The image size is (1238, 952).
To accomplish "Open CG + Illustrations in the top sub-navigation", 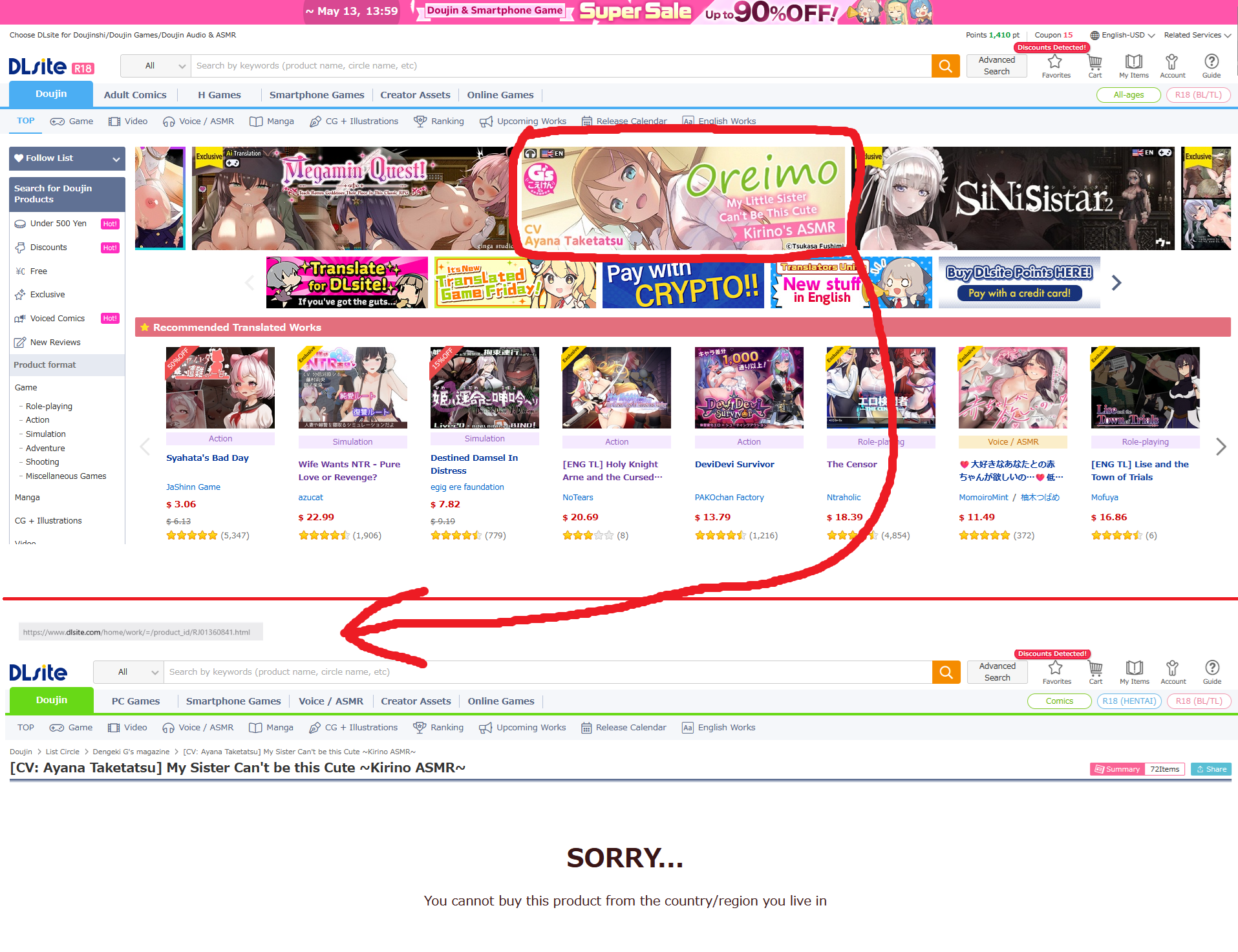I will pos(354,121).
